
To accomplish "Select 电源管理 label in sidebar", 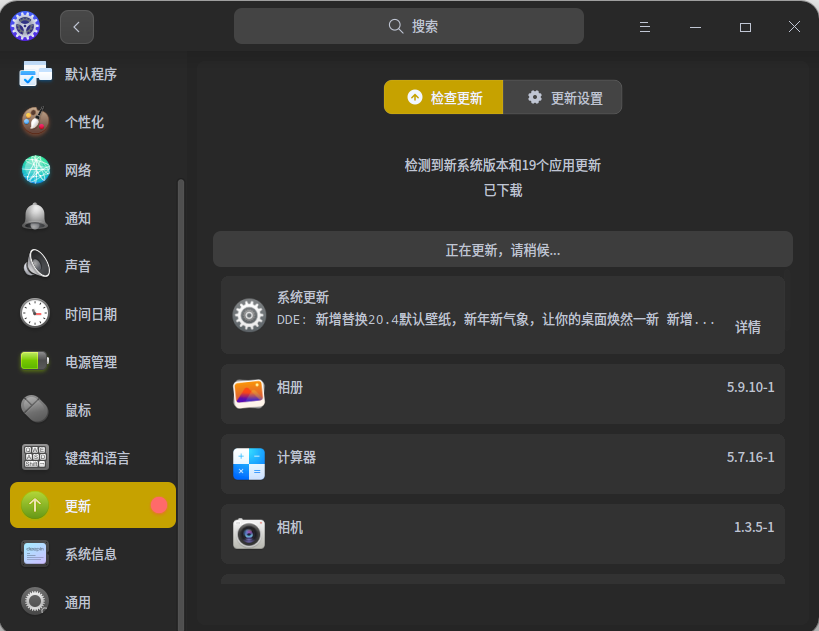I will [91, 363].
